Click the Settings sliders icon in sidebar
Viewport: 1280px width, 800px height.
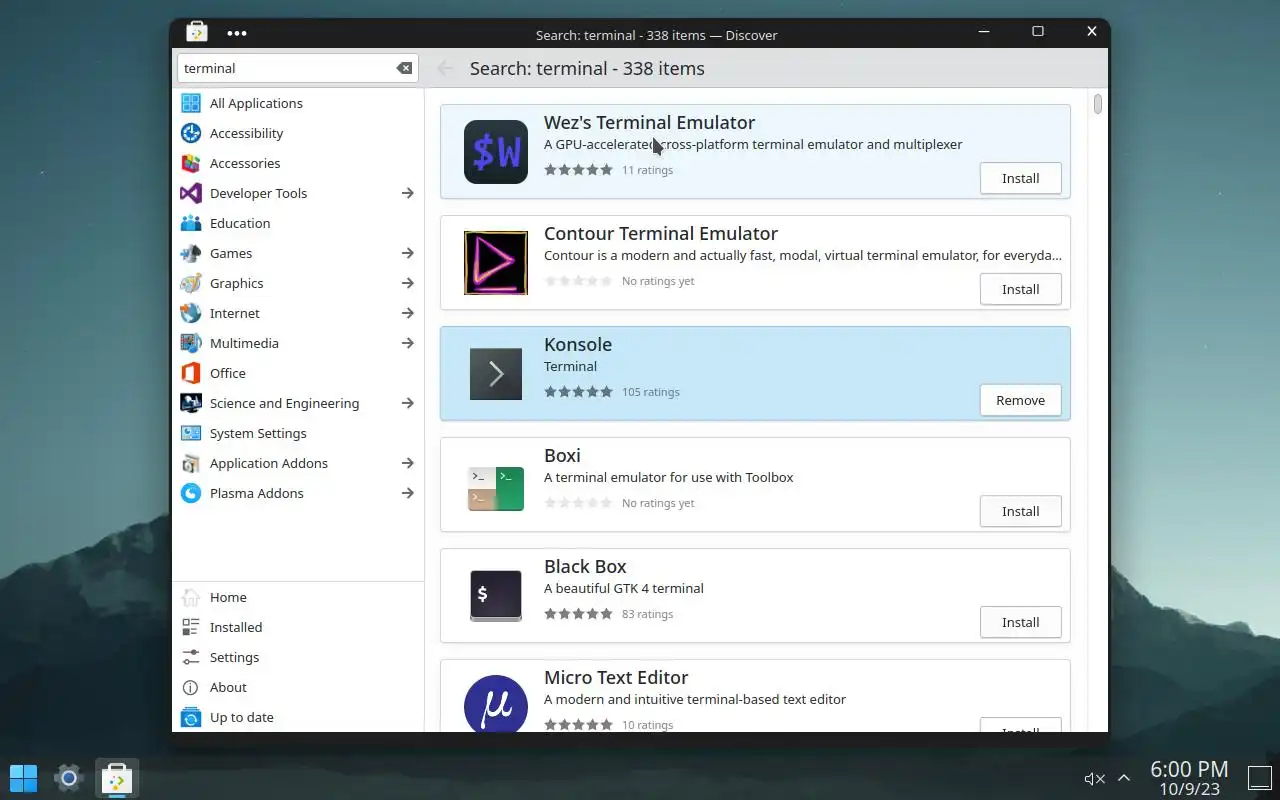pyautogui.click(x=191, y=657)
